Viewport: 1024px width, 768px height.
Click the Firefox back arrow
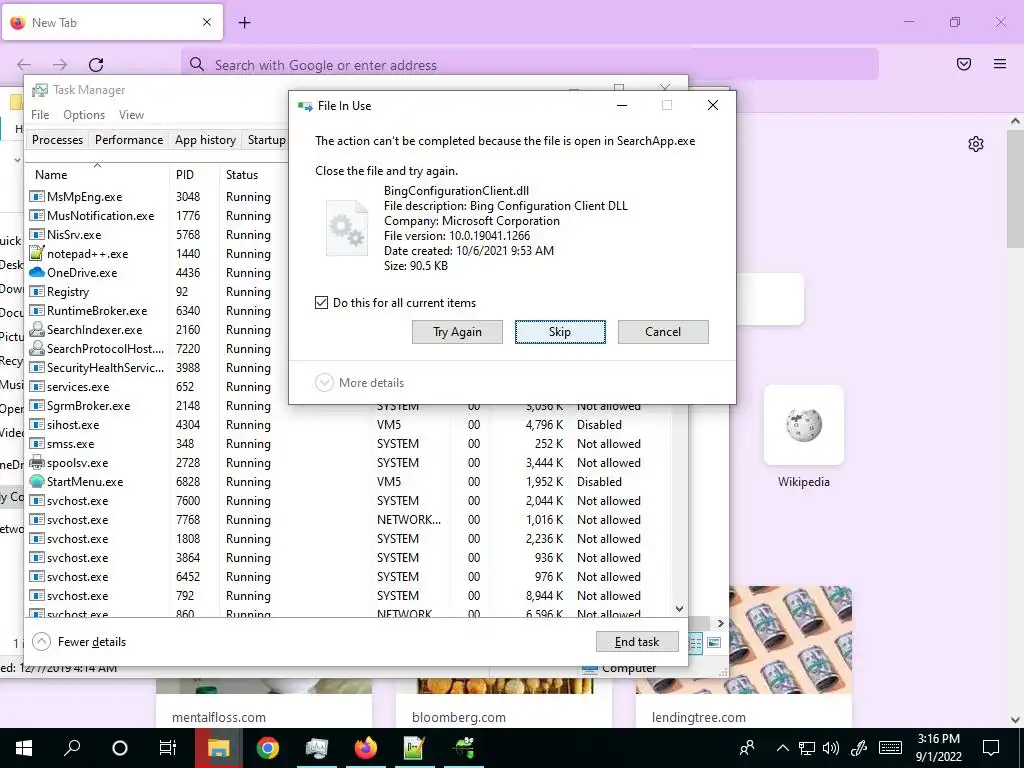[x=24, y=65]
